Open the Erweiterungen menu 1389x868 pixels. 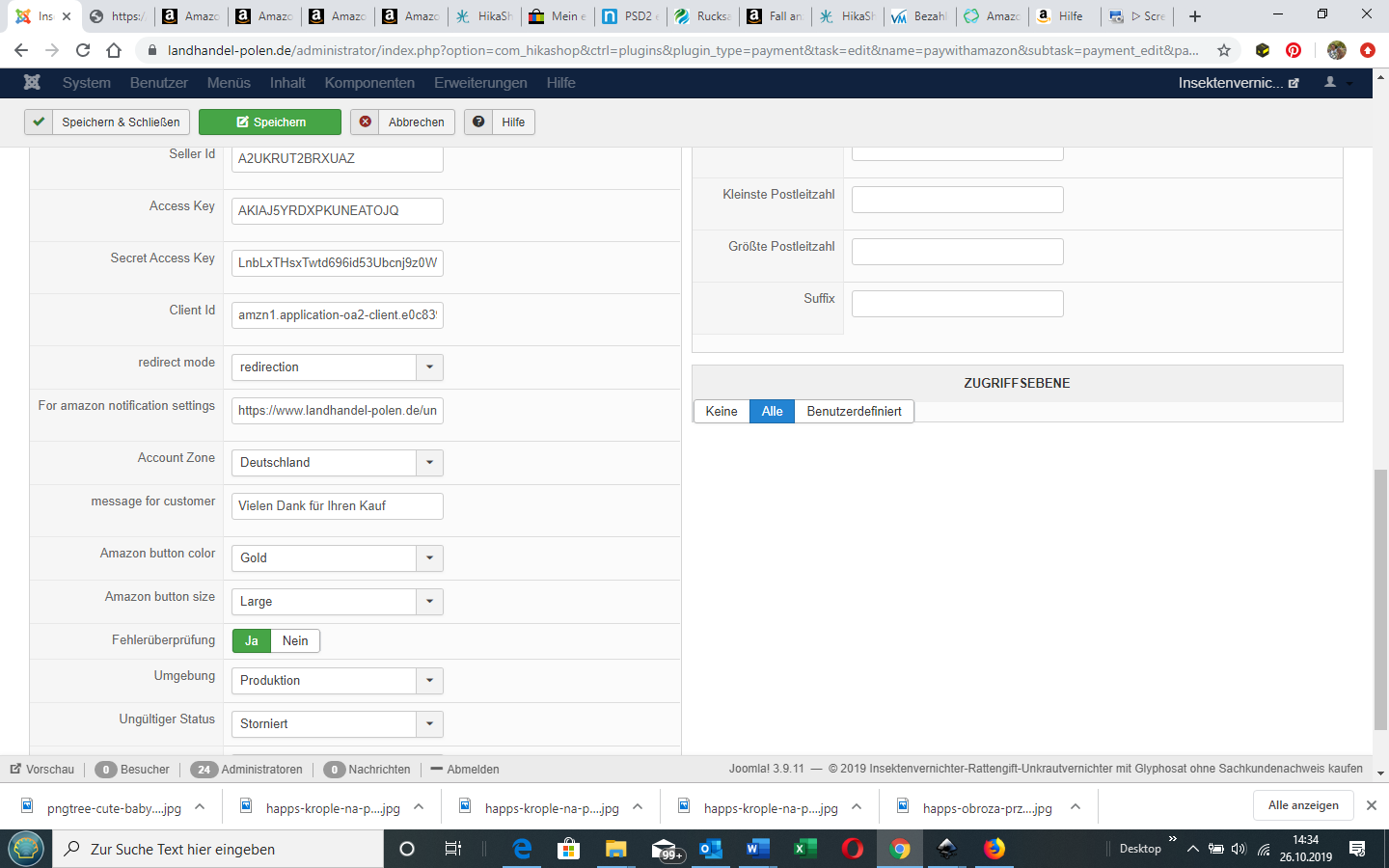coord(480,83)
